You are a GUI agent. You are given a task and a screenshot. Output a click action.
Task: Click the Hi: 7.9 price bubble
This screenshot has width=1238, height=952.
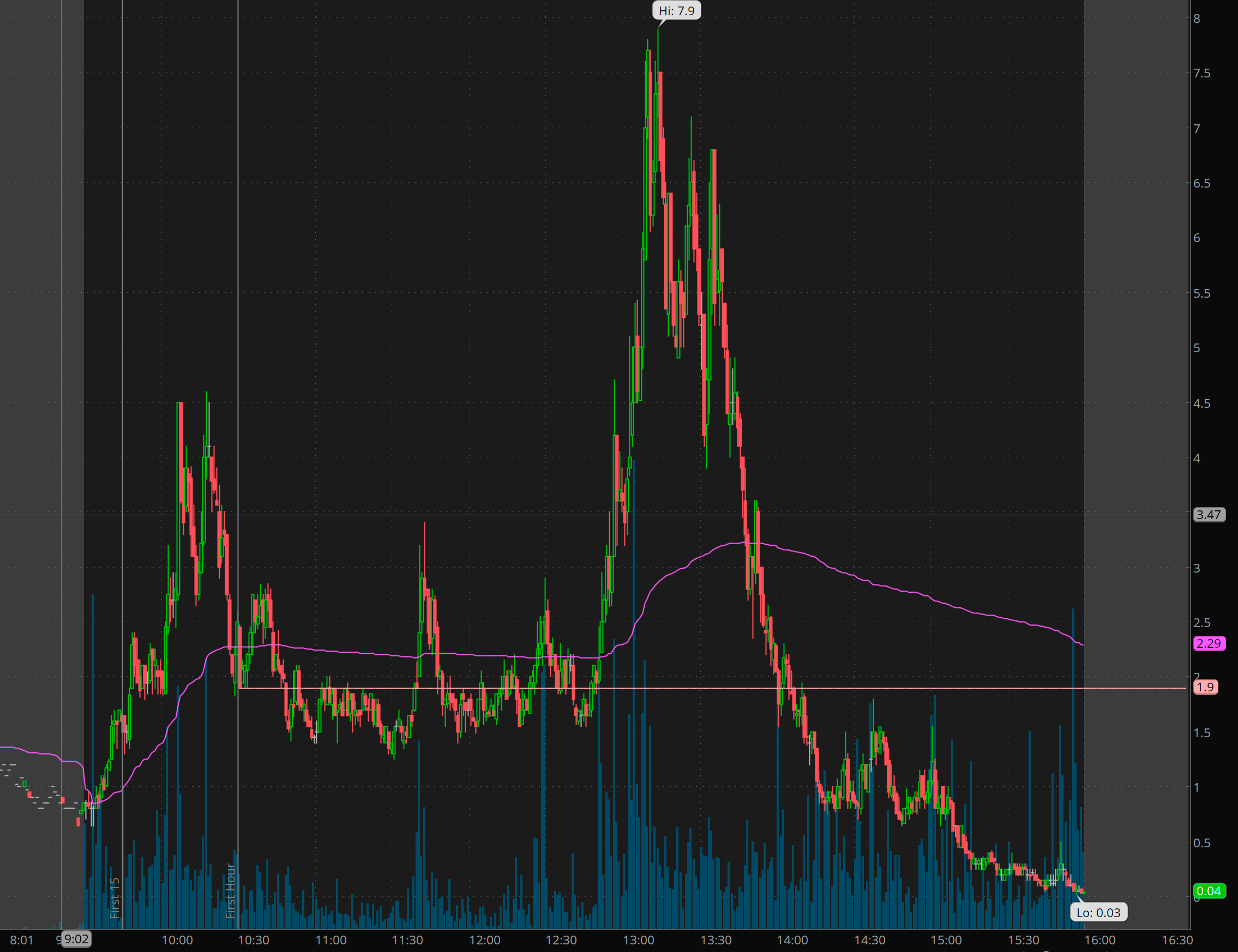click(x=677, y=11)
